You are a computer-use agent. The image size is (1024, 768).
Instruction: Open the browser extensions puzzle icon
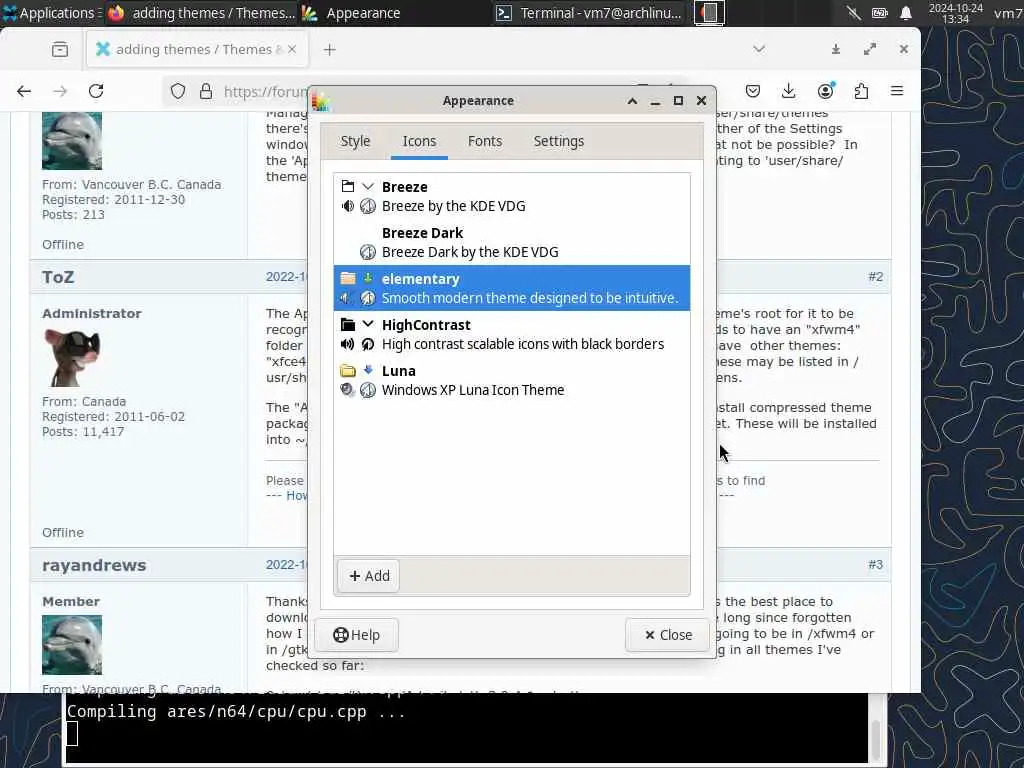[861, 91]
